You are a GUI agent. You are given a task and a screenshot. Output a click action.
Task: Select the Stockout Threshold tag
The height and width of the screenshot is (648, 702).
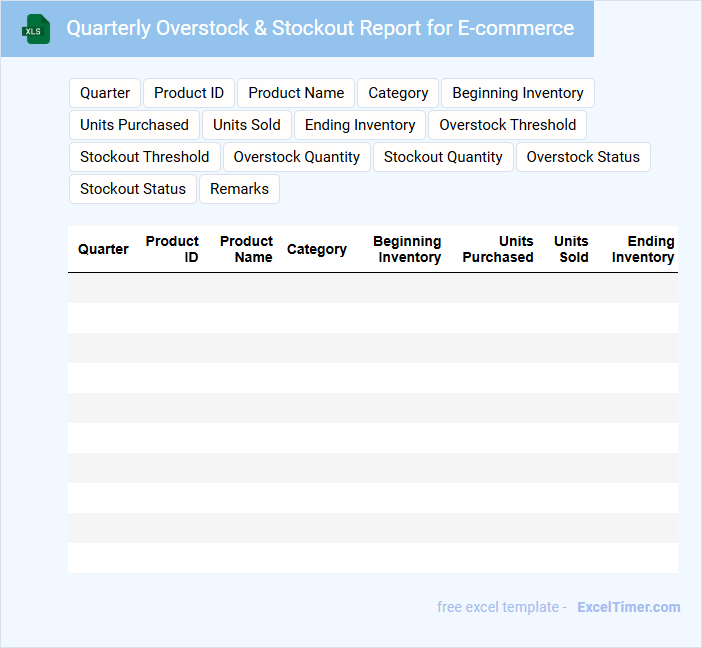(145, 157)
